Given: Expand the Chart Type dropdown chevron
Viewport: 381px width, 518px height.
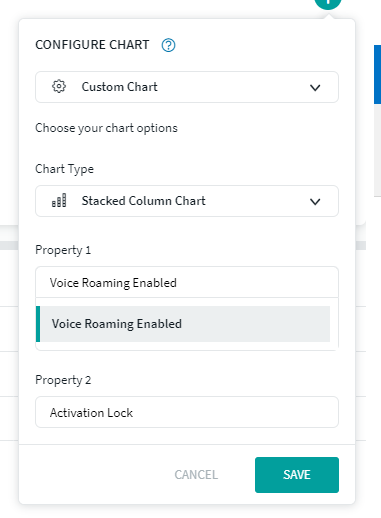Looking at the screenshot, I should [x=315, y=202].
